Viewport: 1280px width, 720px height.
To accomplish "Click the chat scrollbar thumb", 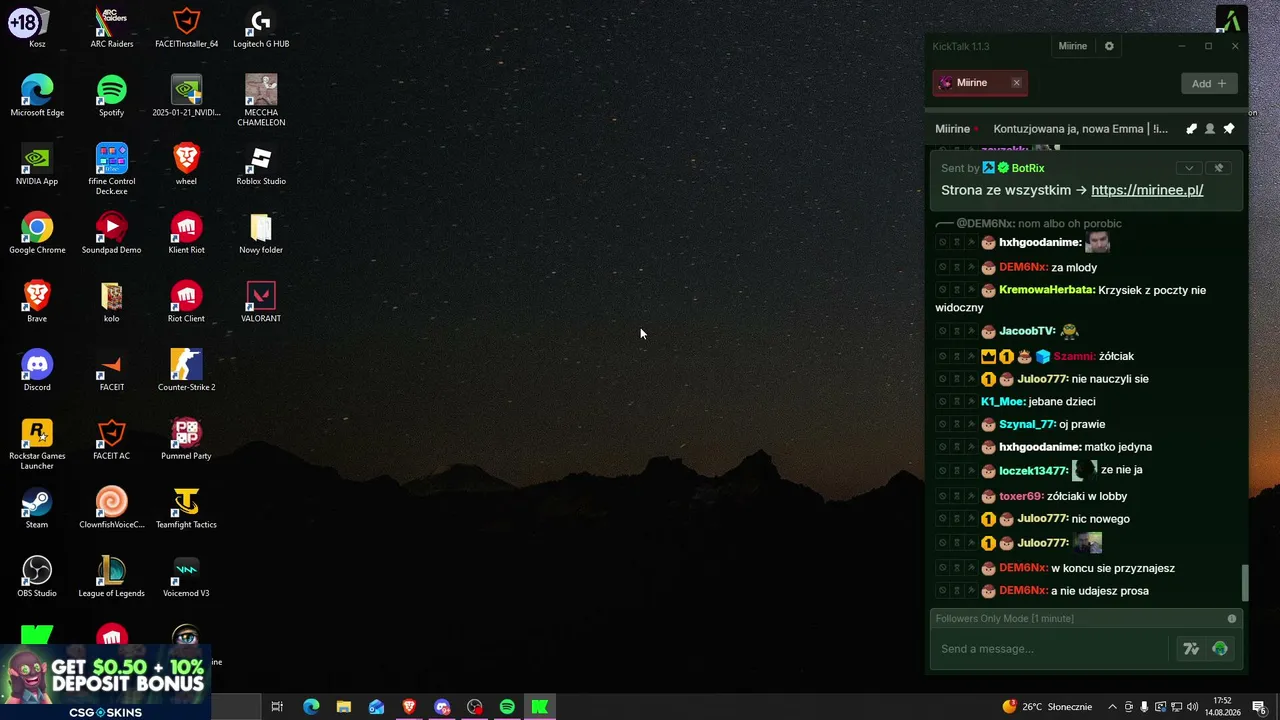I will tap(1245, 582).
